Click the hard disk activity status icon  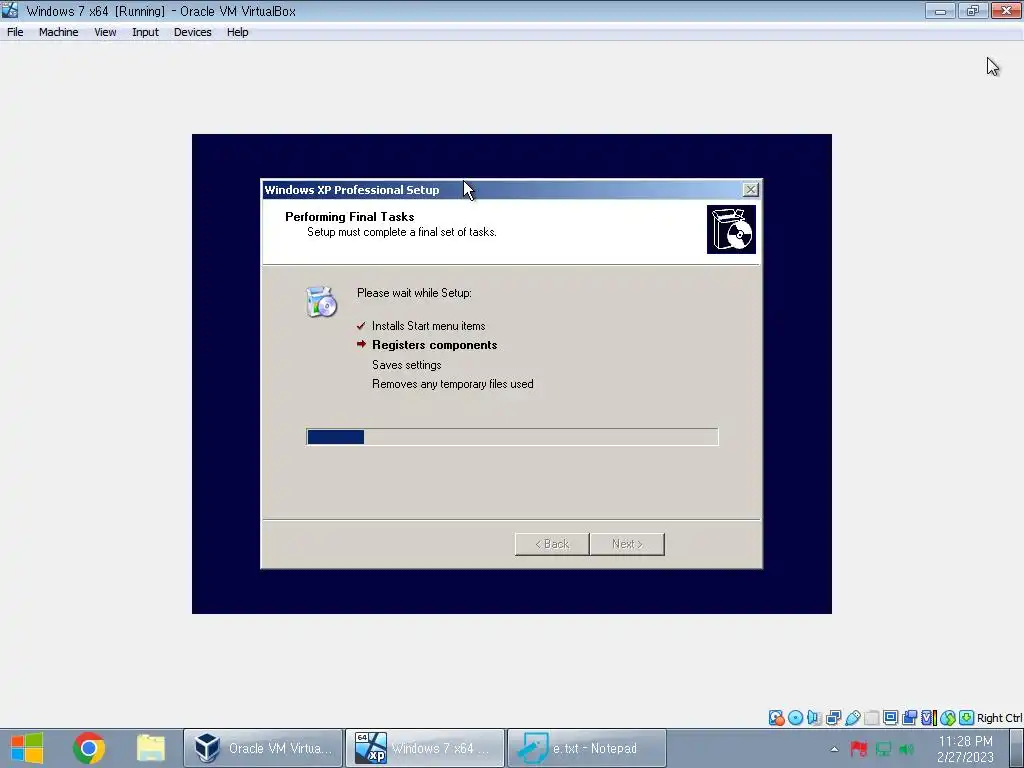pyautogui.click(x=776, y=718)
